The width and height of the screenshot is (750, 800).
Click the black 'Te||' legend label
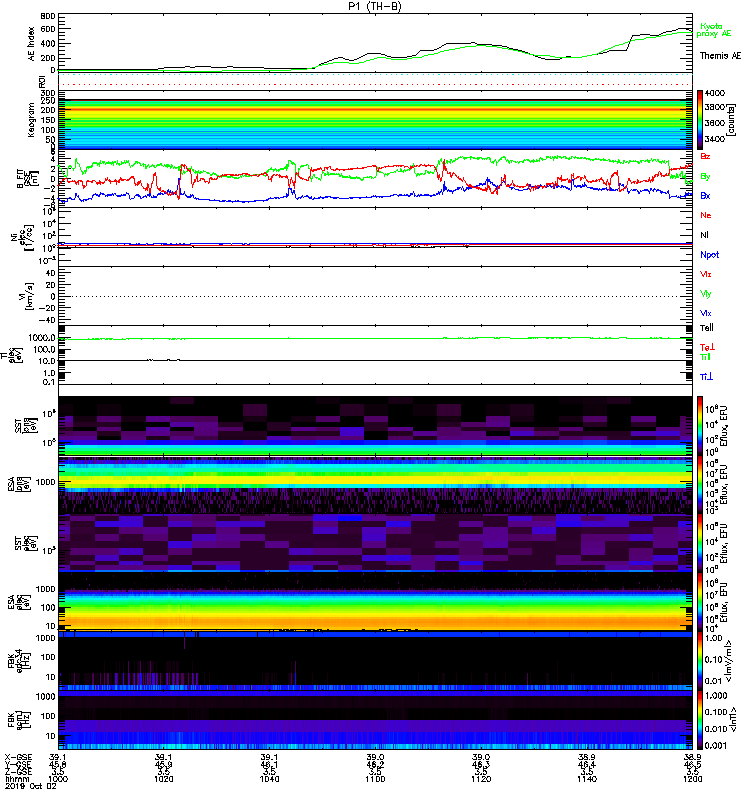point(707,328)
